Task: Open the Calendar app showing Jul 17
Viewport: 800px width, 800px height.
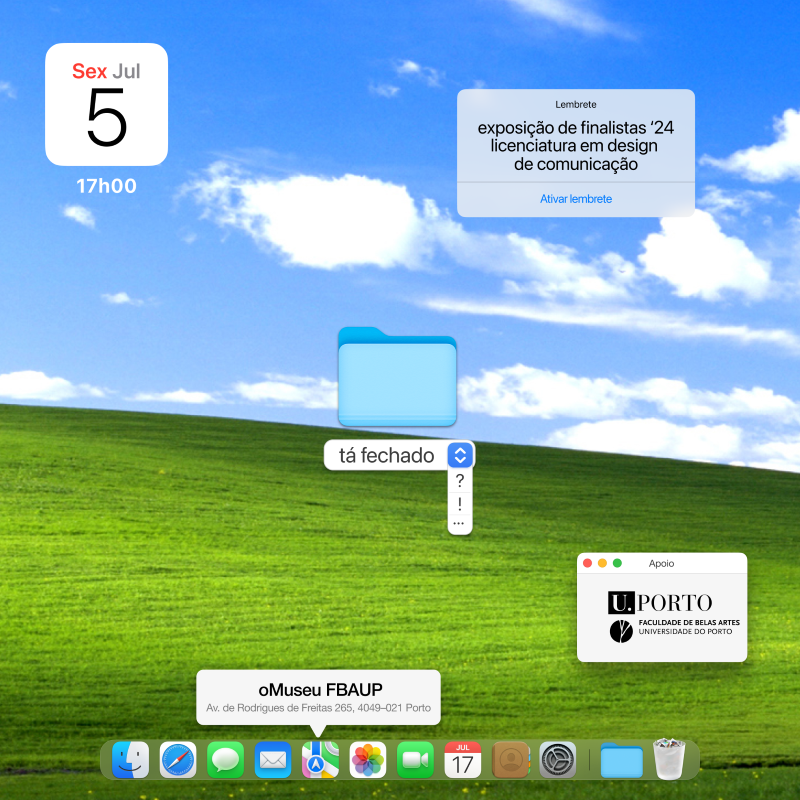Action: coord(462,760)
